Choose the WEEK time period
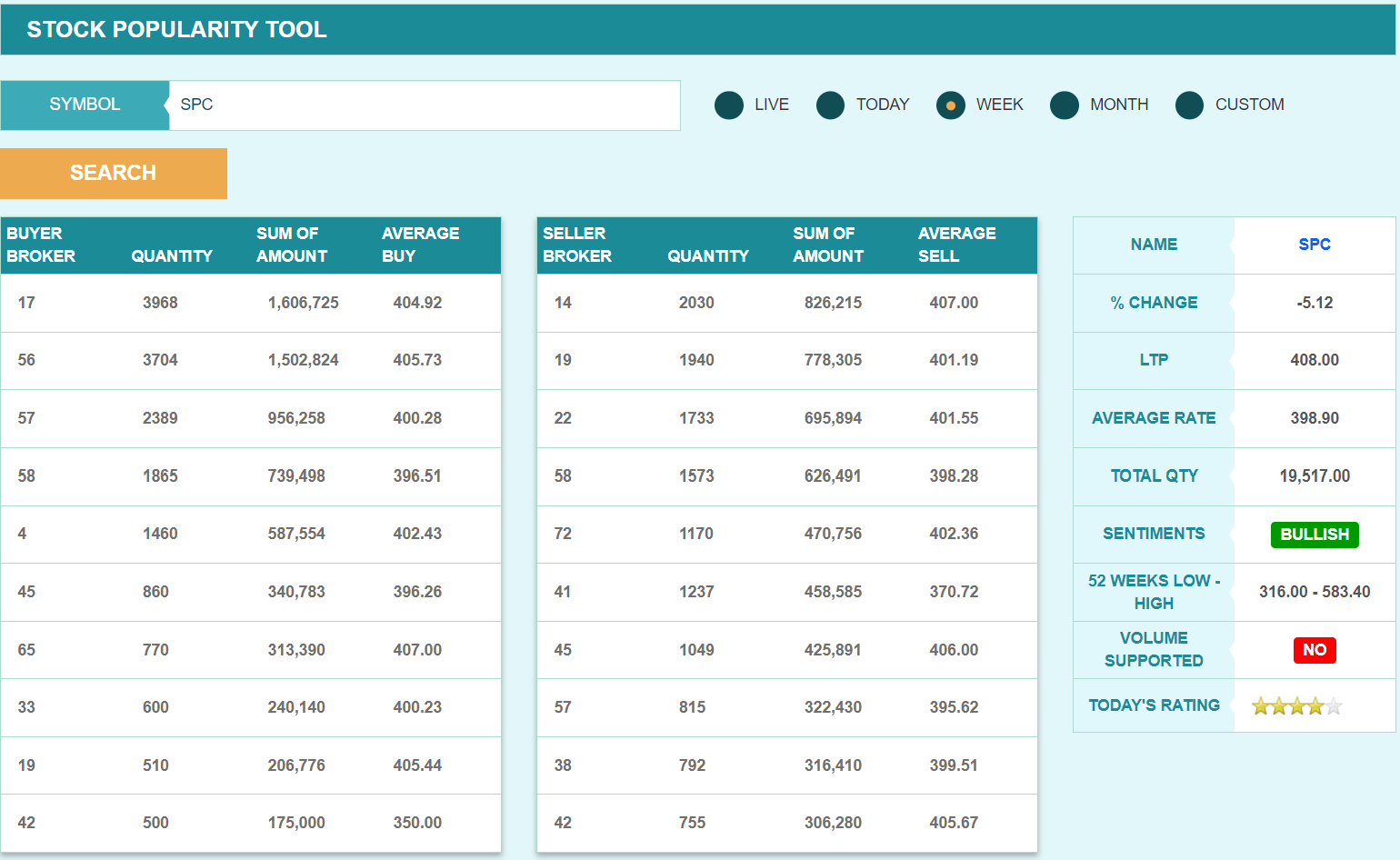The image size is (1400, 860). pos(950,105)
